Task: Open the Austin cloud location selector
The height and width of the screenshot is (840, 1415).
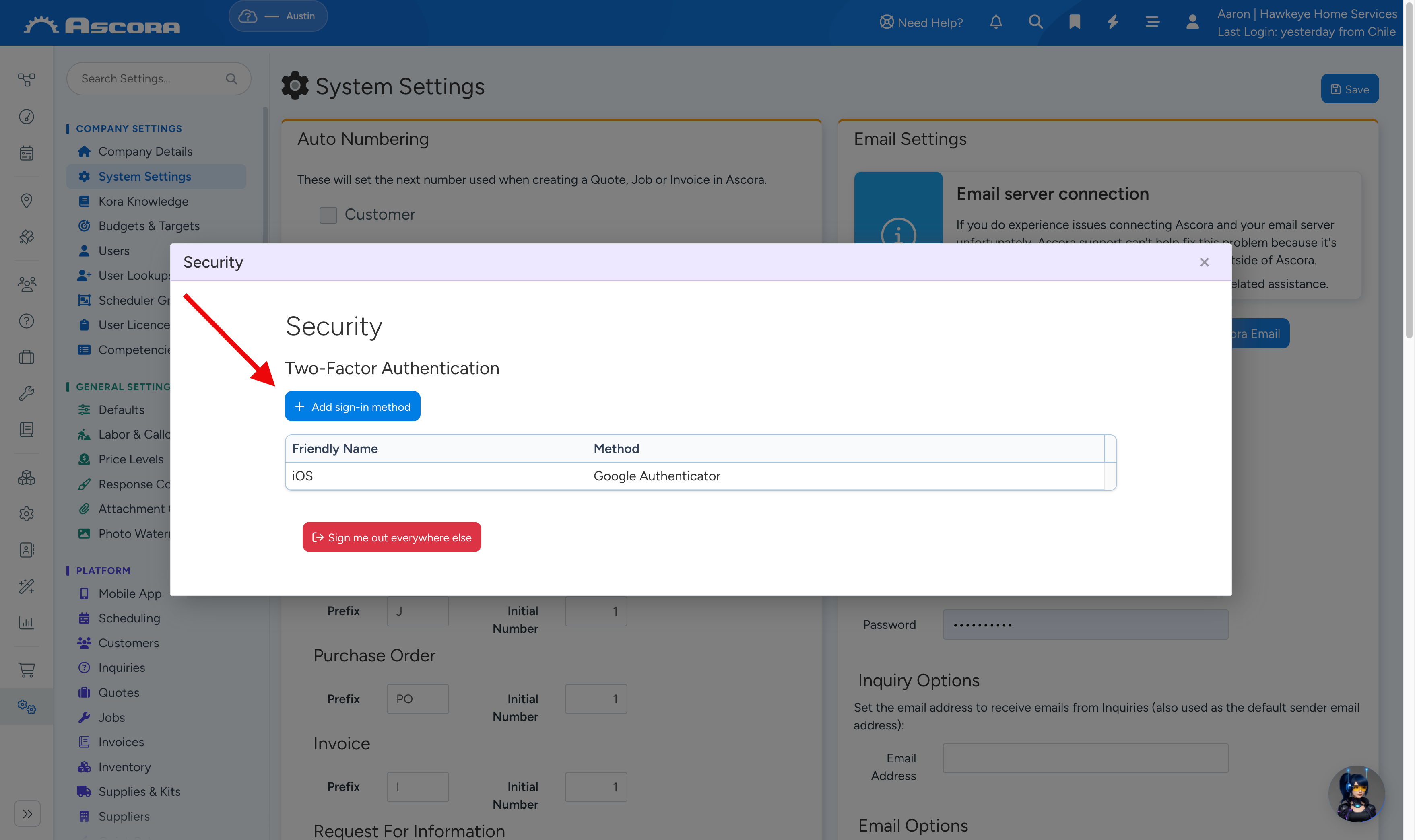Action: click(278, 16)
